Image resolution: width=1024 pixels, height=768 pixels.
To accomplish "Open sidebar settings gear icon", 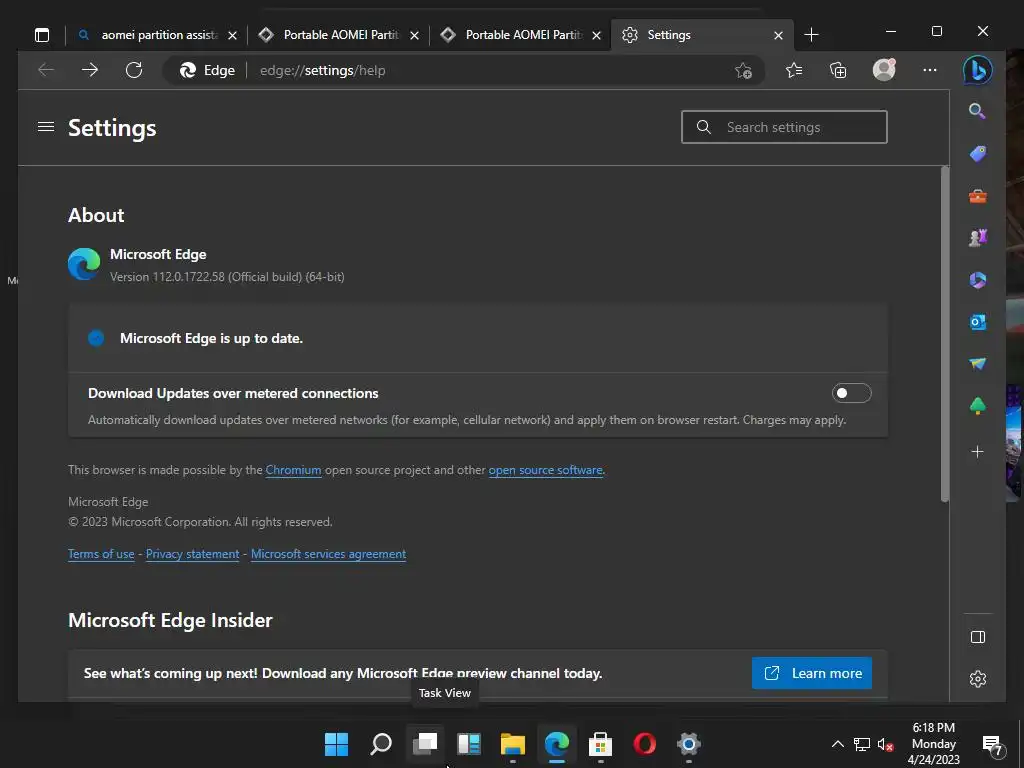I will (x=978, y=679).
